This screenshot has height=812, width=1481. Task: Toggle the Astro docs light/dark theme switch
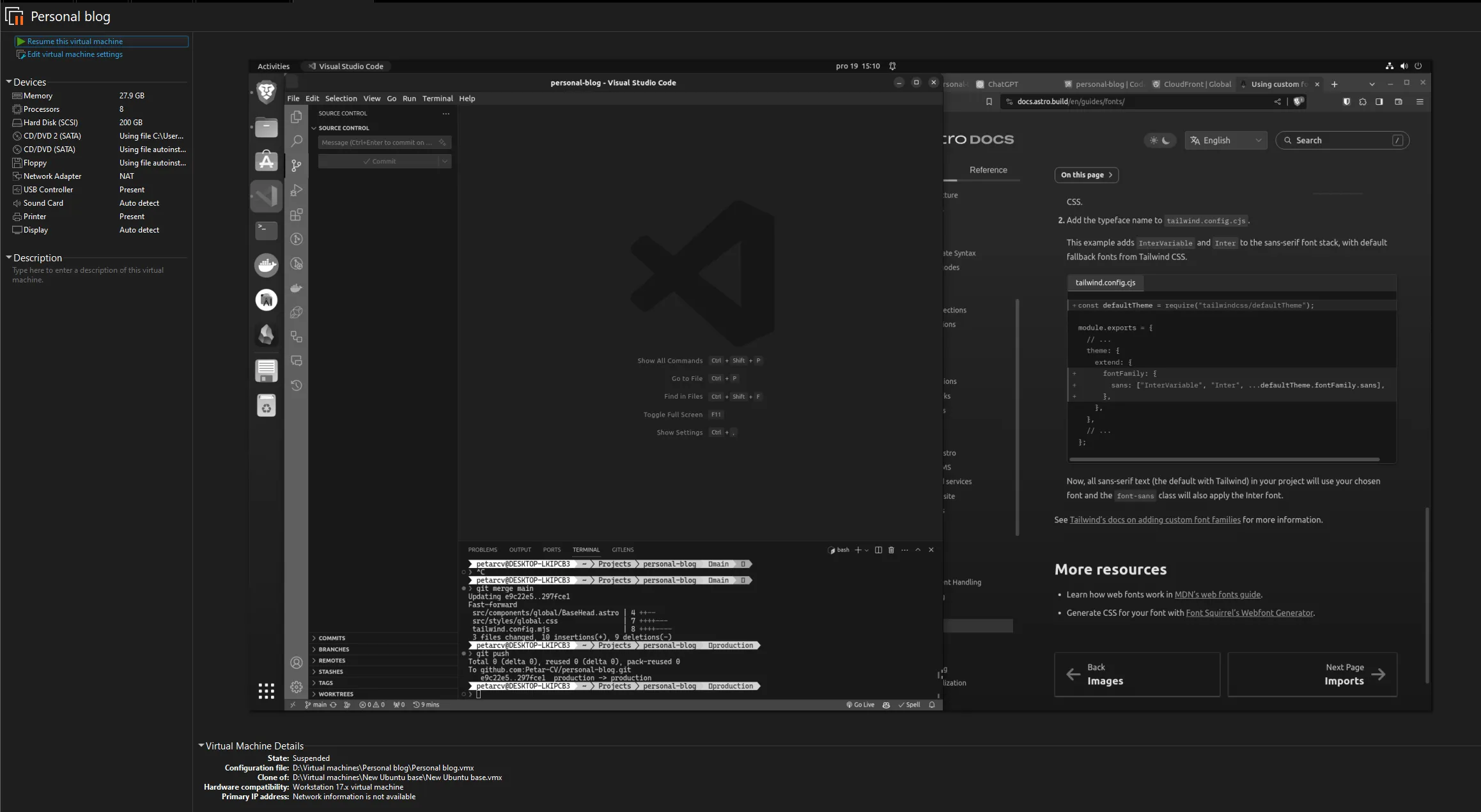[x=1159, y=141]
